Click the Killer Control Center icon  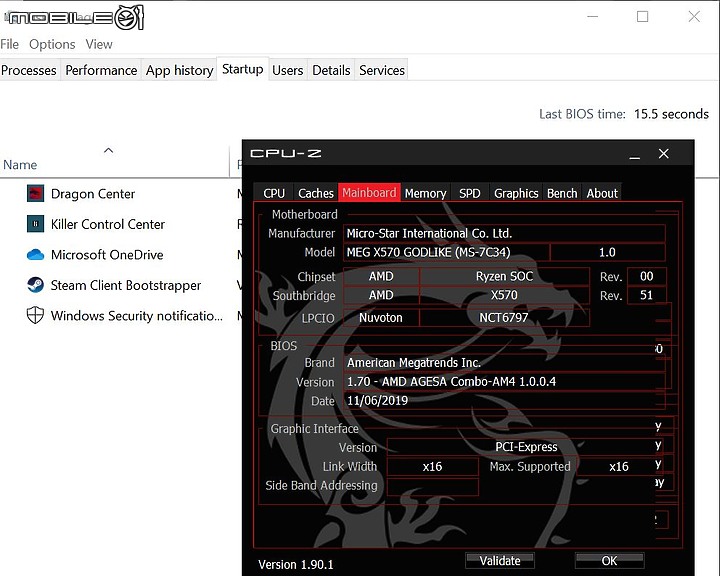point(35,224)
